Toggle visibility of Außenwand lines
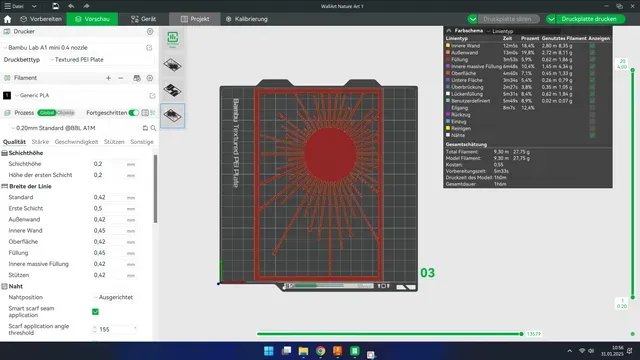This screenshot has width=640, height=360. pos(592,53)
